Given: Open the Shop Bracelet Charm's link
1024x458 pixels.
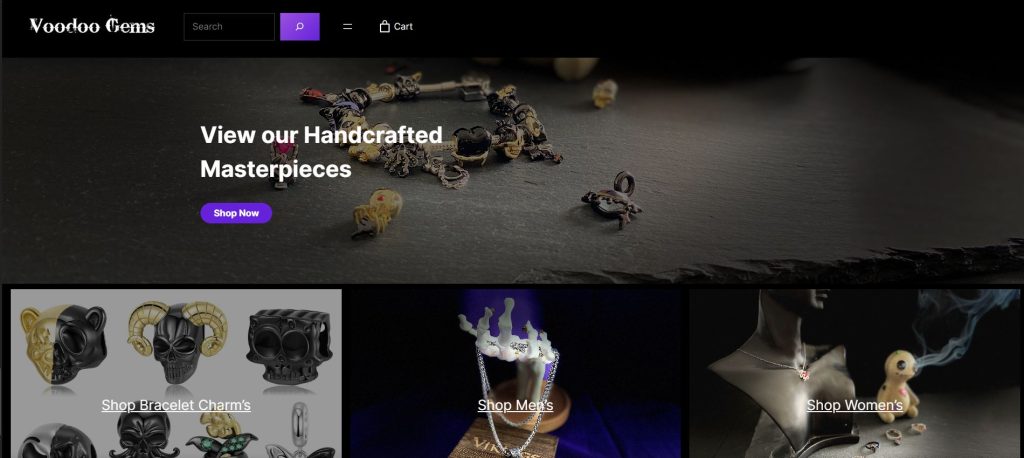Looking at the screenshot, I should coord(176,405).
